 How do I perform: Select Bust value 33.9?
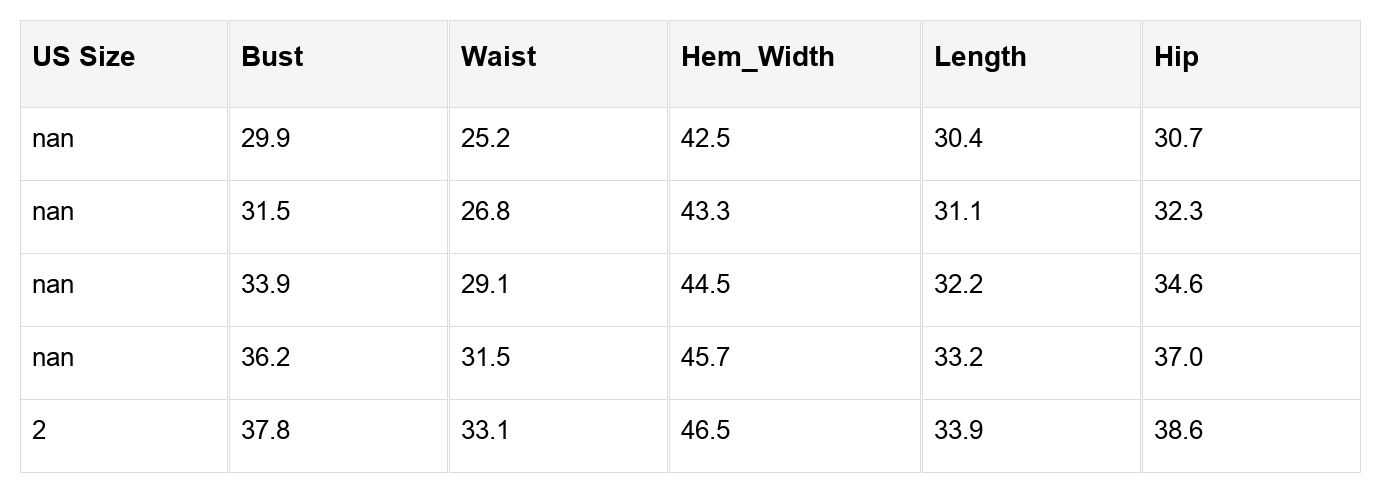click(265, 284)
